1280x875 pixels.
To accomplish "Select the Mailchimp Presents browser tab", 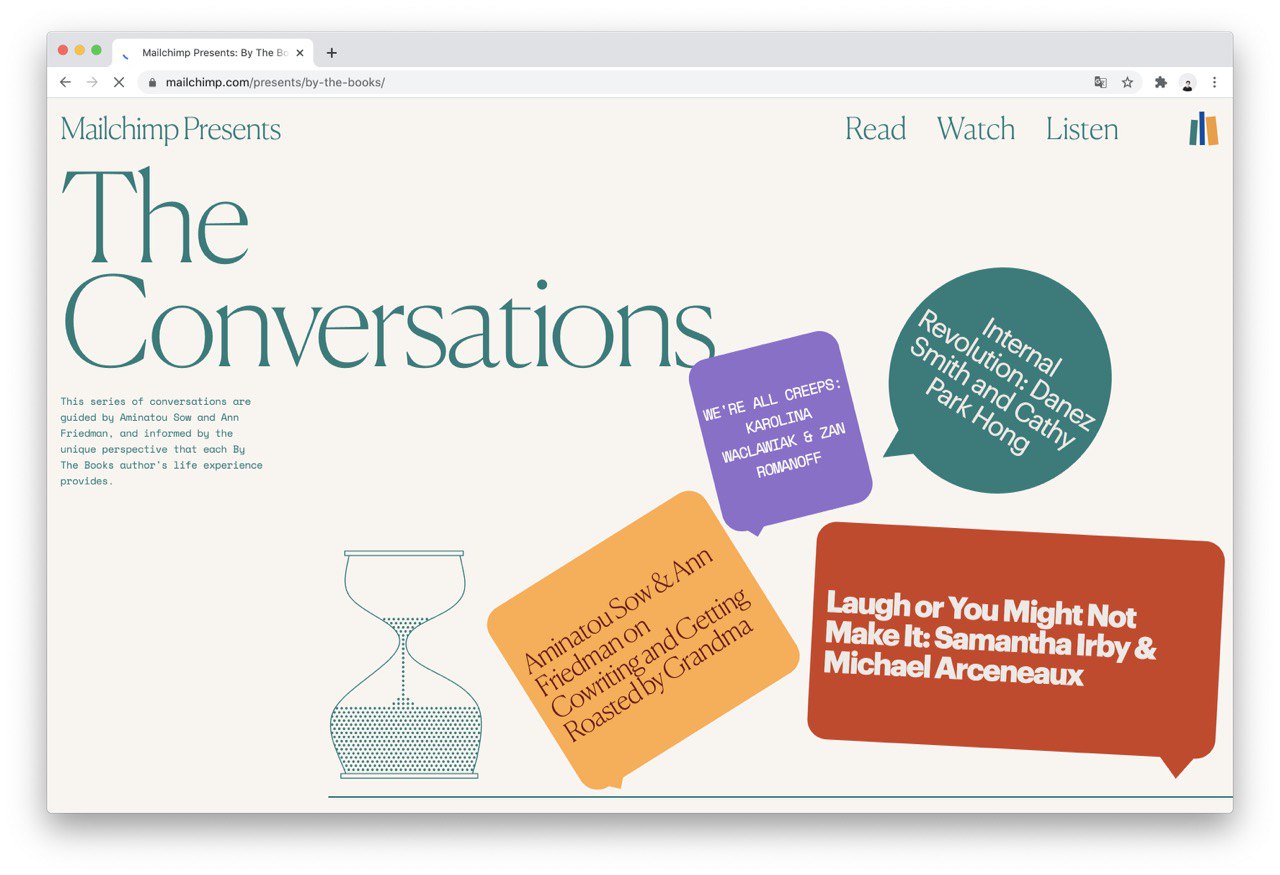I will 213,53.
